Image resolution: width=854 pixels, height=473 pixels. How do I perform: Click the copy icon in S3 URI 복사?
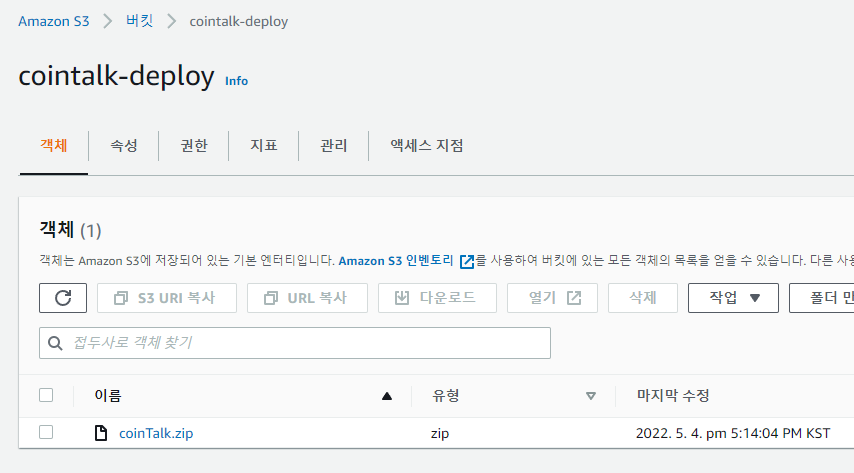coord(120,298)
